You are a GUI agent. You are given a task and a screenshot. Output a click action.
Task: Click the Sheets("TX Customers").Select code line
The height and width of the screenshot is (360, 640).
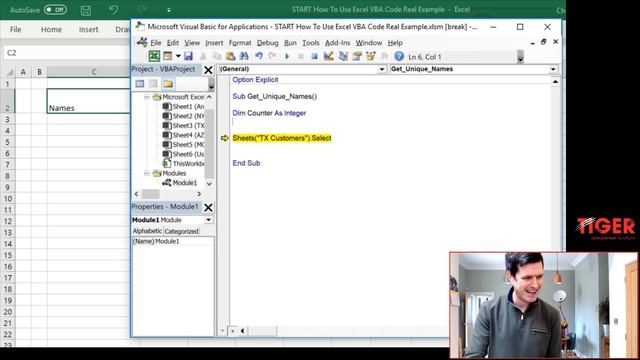[x=282, y=138]
